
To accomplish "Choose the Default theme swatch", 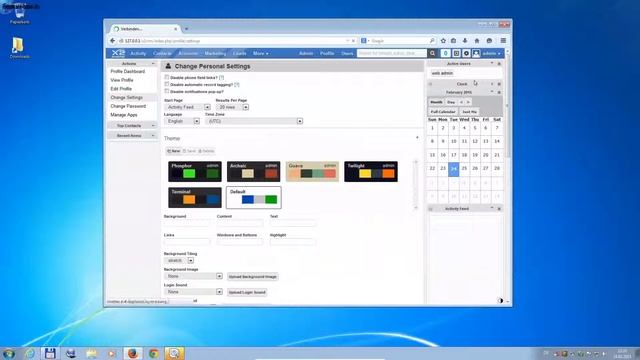I will [253, 198].
